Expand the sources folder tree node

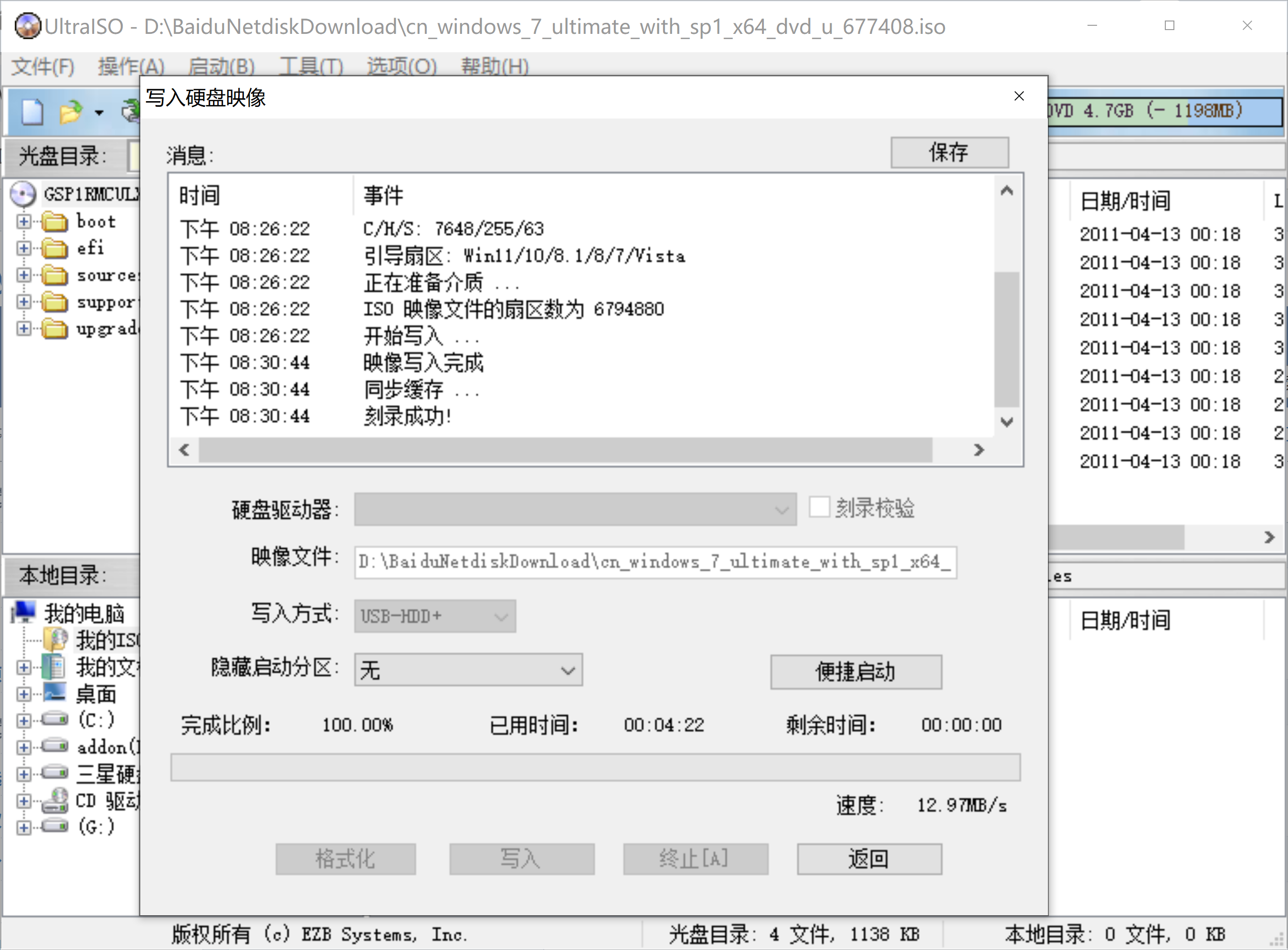(x=23, y=275)
